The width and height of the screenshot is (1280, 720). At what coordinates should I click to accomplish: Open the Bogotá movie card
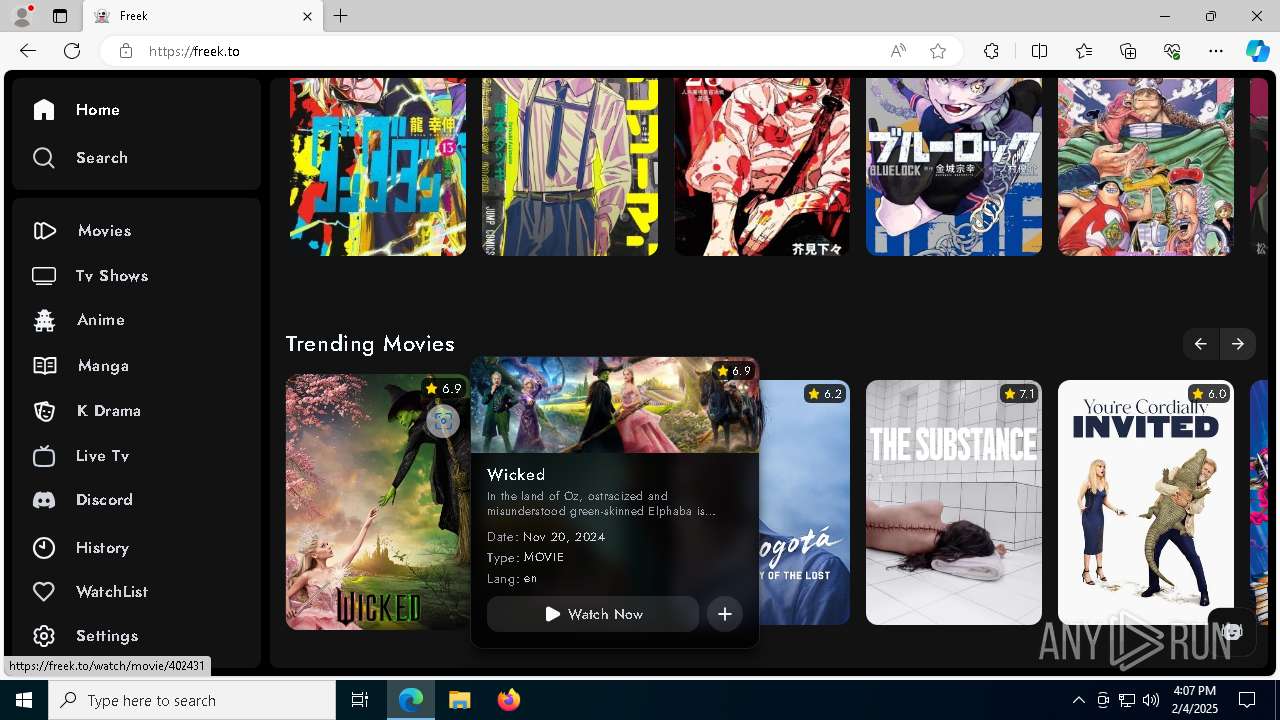coord(804,502)
